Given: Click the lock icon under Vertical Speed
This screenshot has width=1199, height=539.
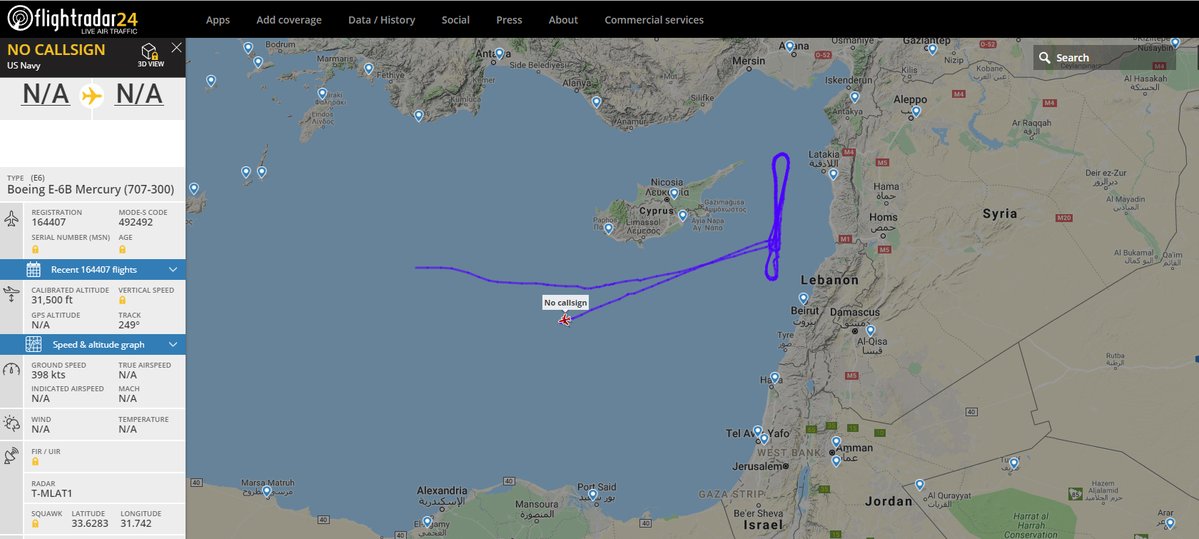Looking at the screenshot, I should (122, 300).
